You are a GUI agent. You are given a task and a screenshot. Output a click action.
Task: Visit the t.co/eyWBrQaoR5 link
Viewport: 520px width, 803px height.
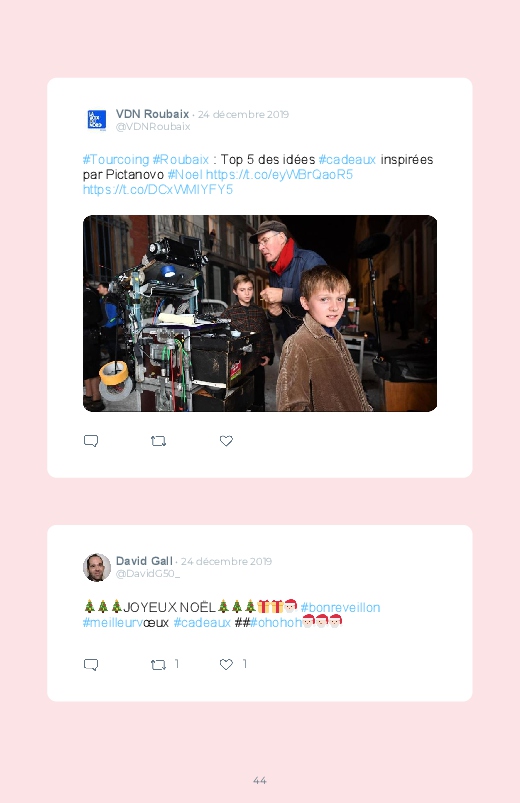(279, 175)
